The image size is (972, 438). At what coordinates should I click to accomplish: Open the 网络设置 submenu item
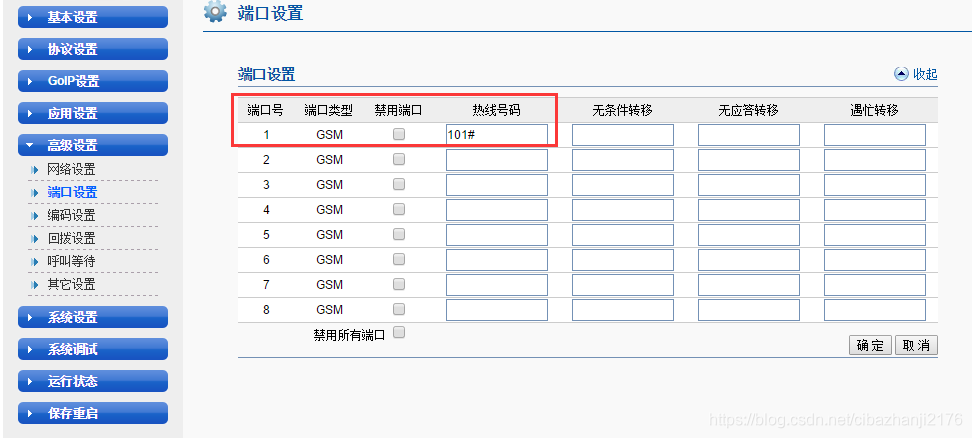(71, 169)
